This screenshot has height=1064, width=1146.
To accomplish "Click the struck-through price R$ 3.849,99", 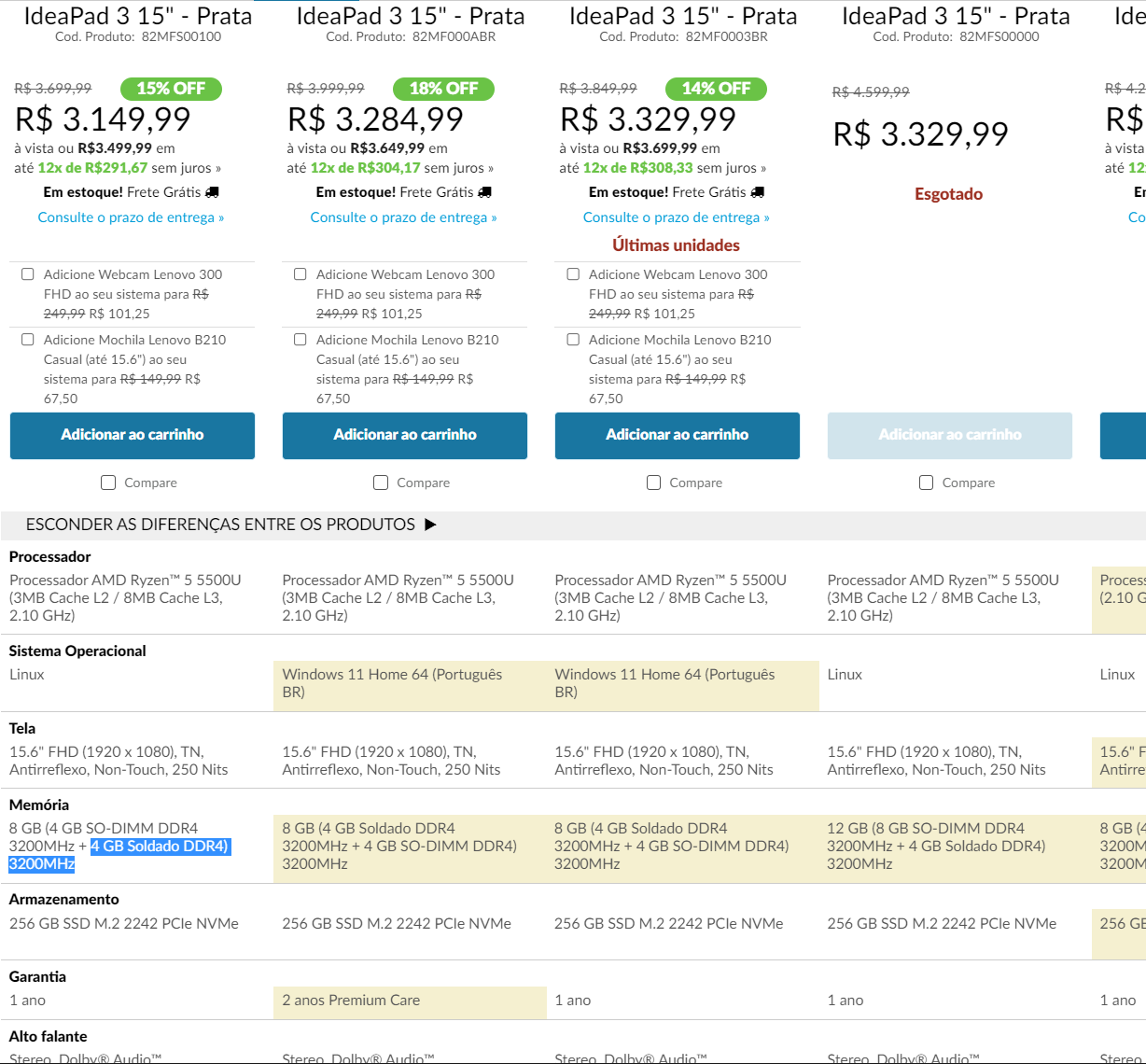I will point(598,89).
